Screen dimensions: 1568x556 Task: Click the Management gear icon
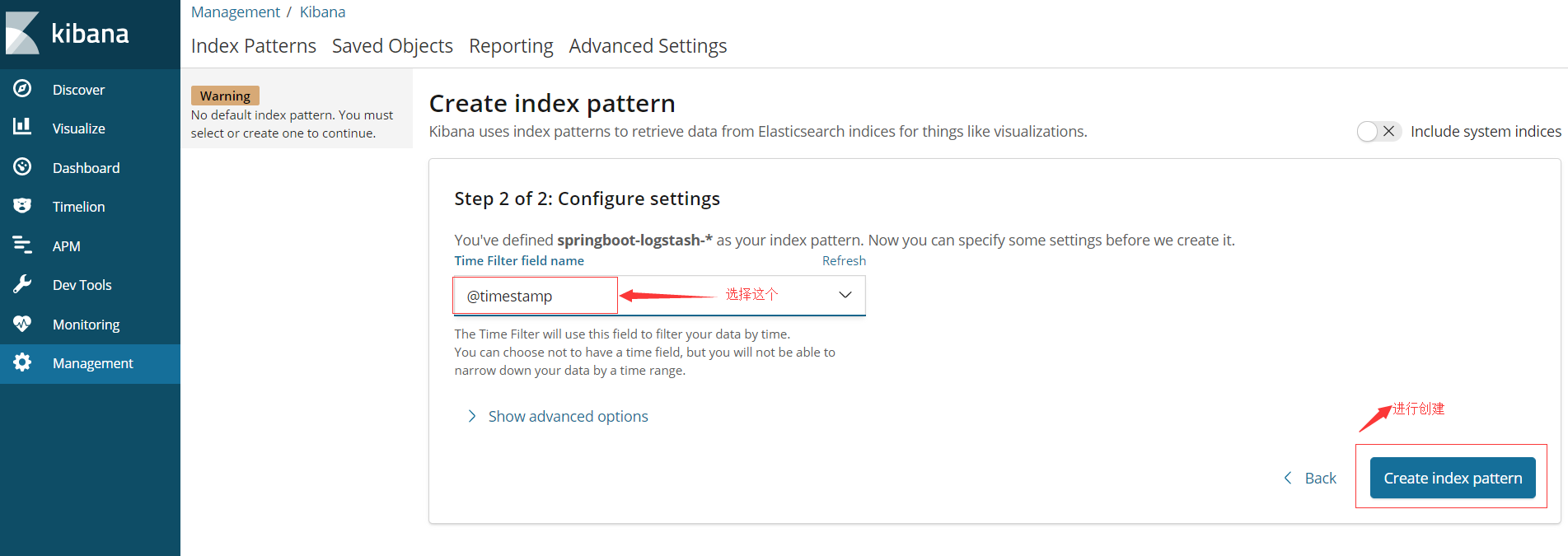[x=22, y=362]
